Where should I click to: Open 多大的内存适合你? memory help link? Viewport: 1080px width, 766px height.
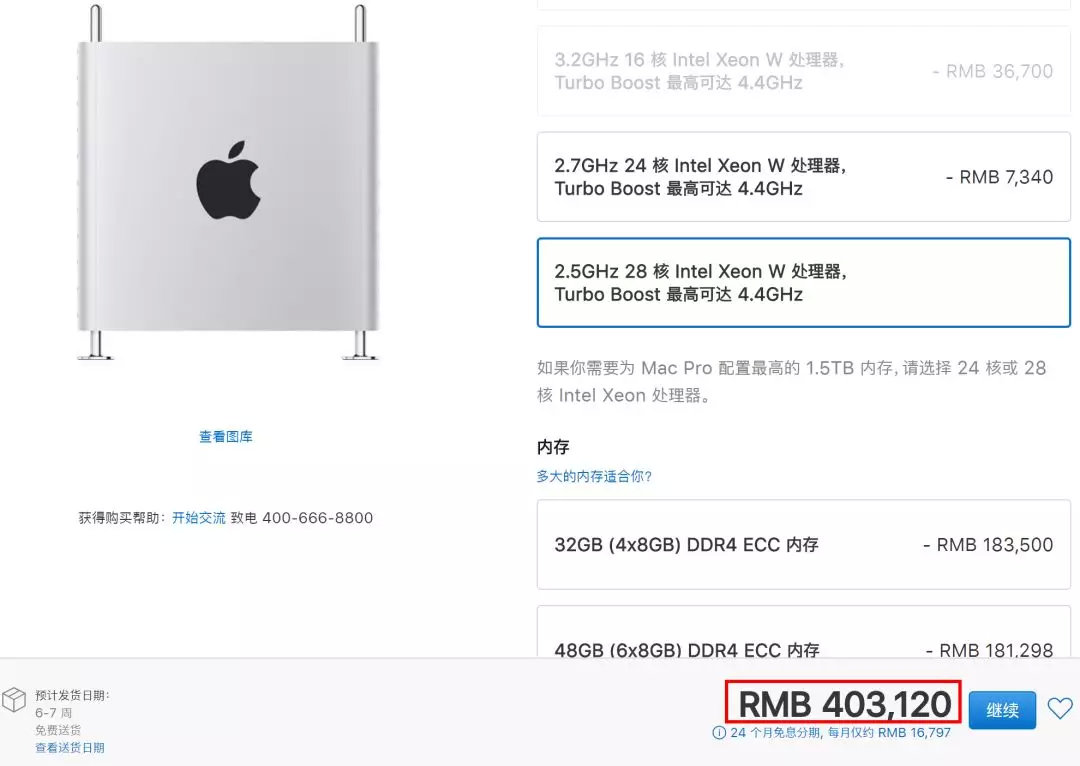click(594, 476)
